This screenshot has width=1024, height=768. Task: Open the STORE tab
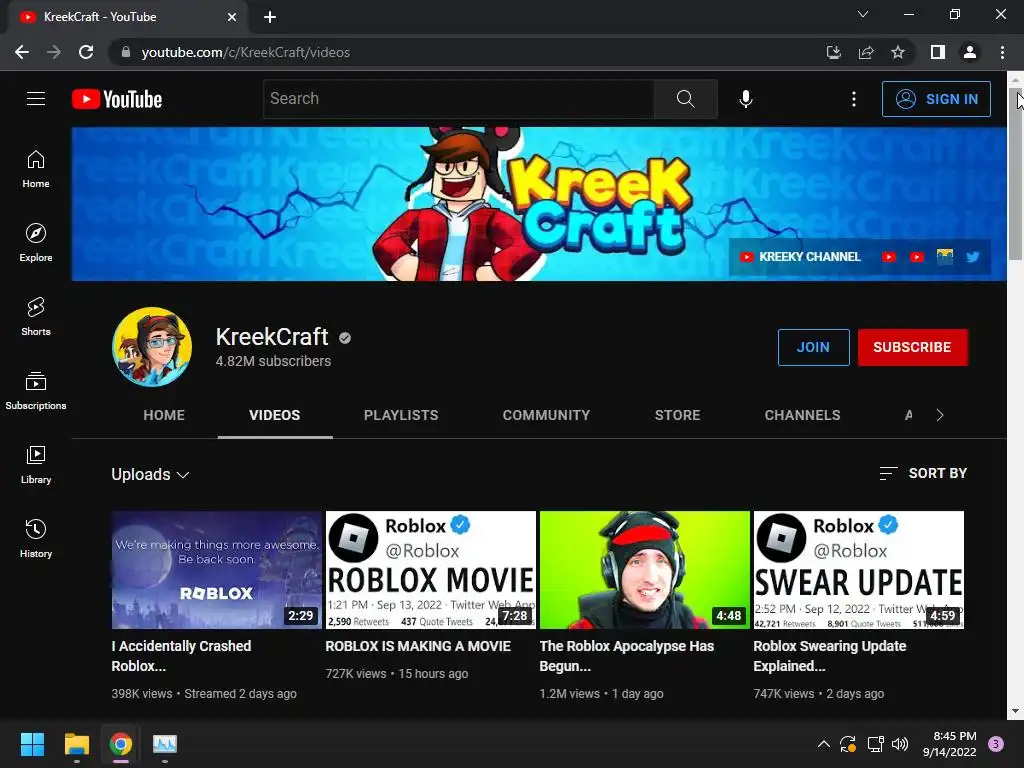click(x=677, y=415)
